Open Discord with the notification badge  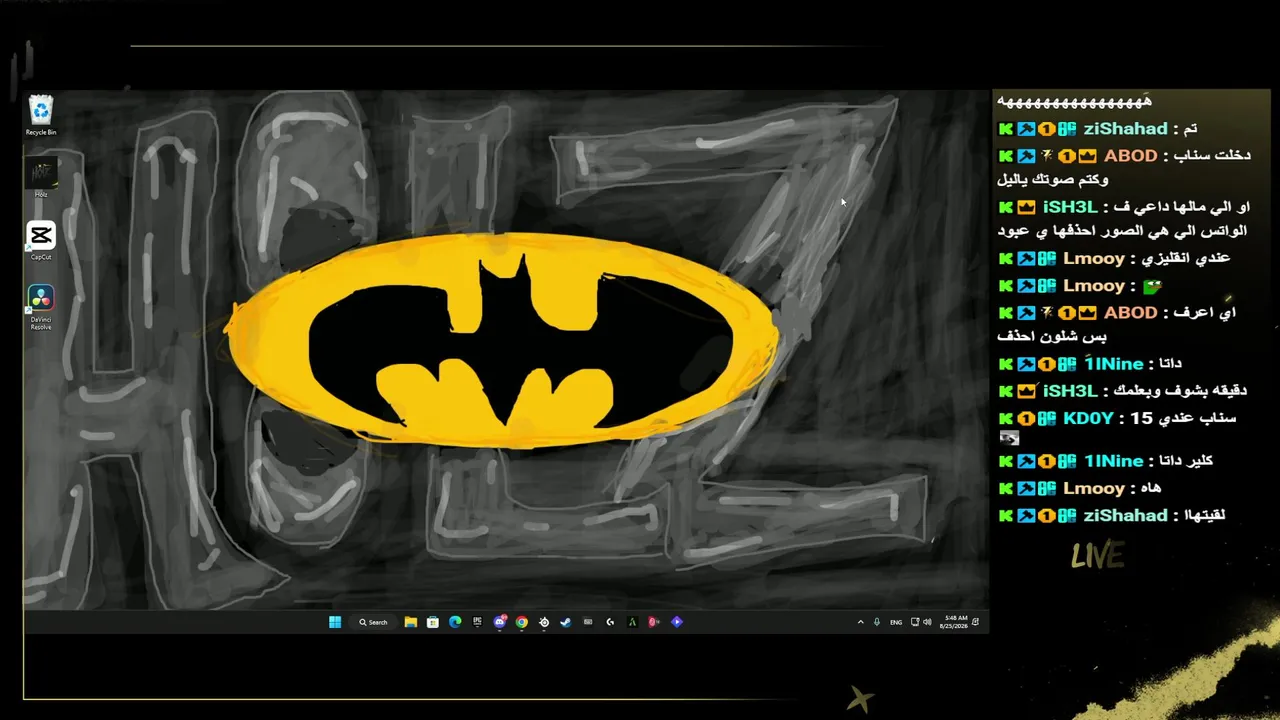click(500, 622)
